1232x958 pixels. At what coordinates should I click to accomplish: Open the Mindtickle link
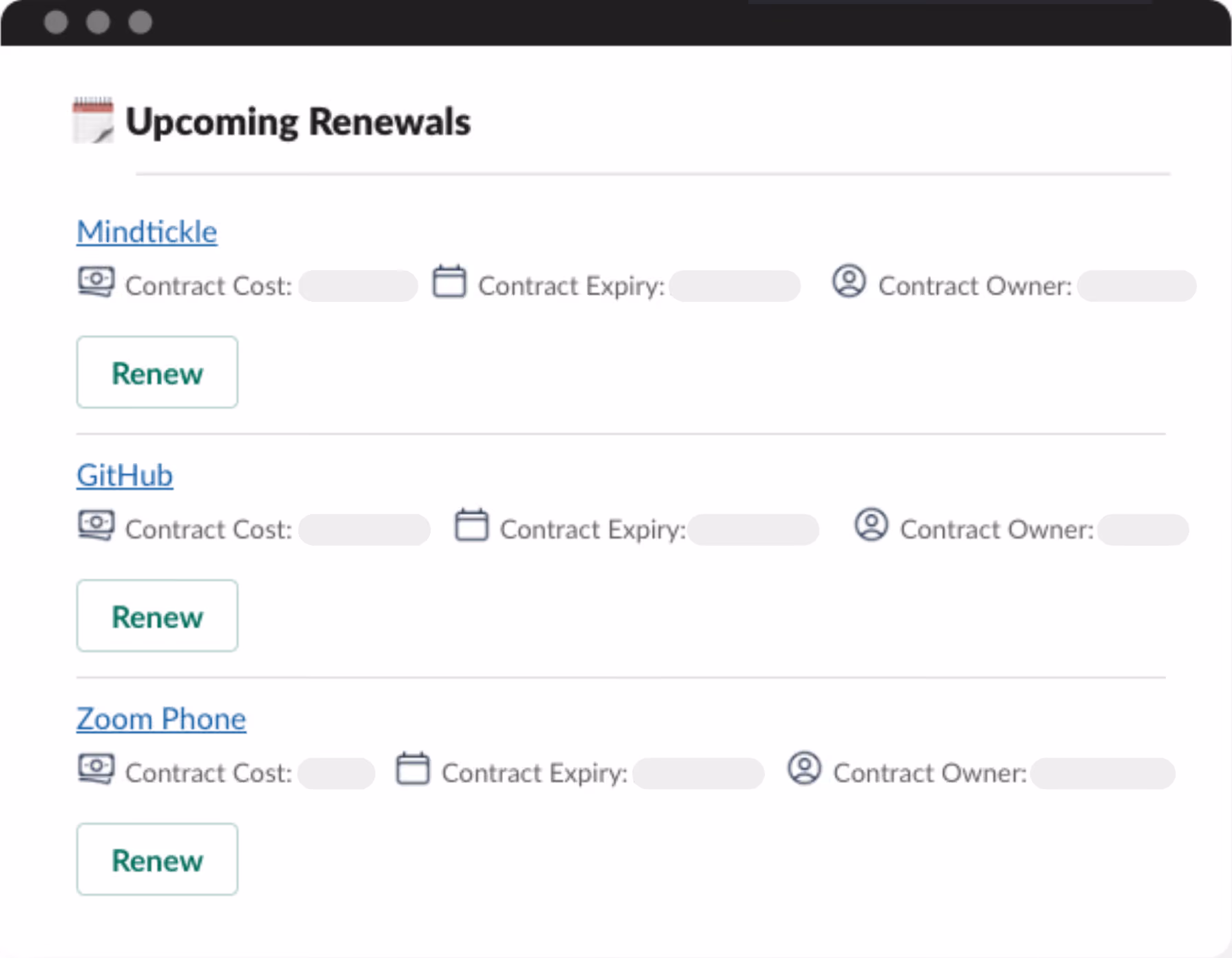coord(147,232)
